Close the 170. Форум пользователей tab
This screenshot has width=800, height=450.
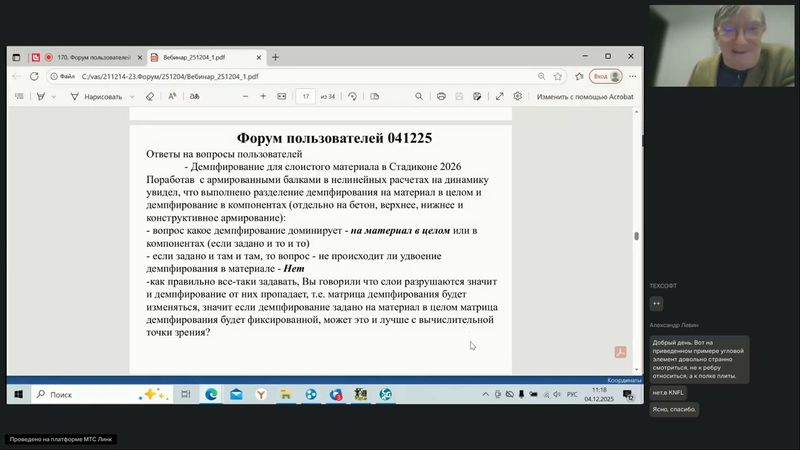[140, 58]
